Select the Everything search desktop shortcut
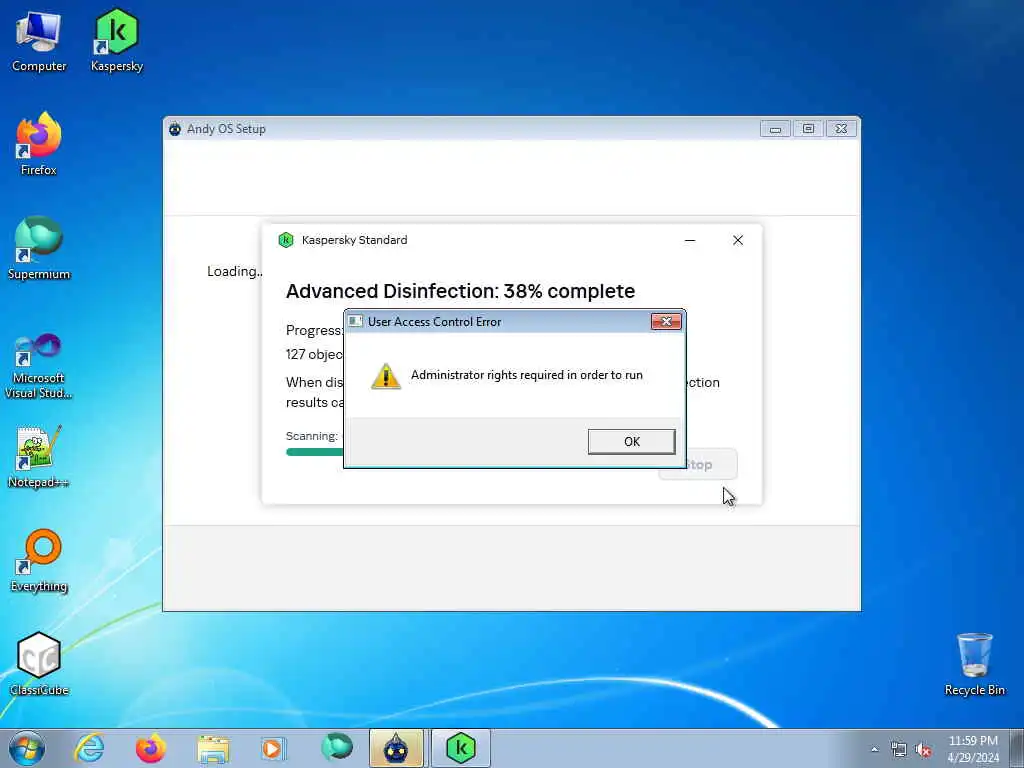 (39, 560)
